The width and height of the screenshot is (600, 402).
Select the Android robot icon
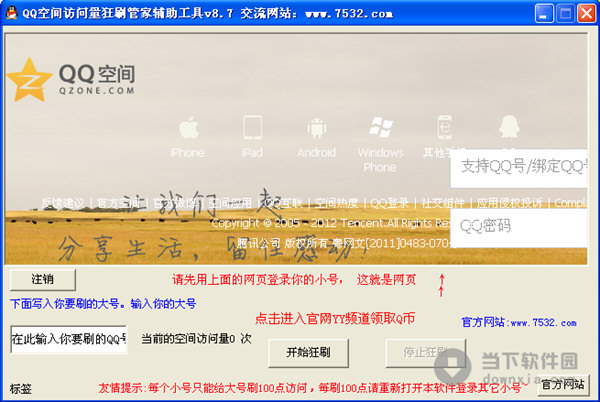316,128
